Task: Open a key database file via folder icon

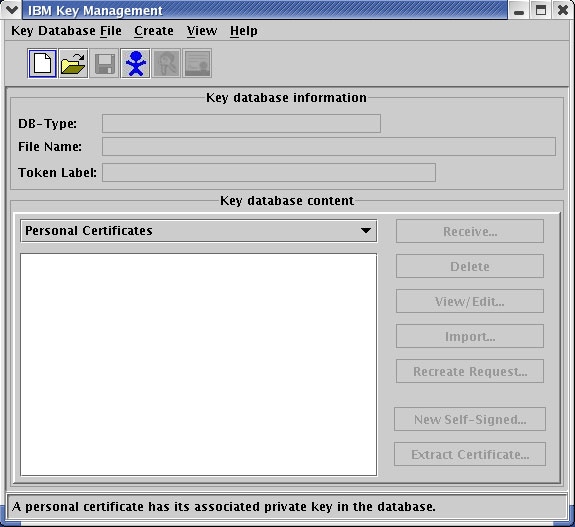Action: click(x=73, y=63)
